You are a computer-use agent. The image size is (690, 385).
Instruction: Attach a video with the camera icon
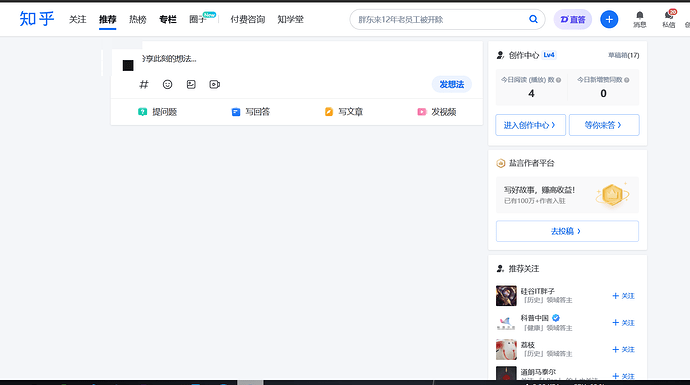[214, 84]
